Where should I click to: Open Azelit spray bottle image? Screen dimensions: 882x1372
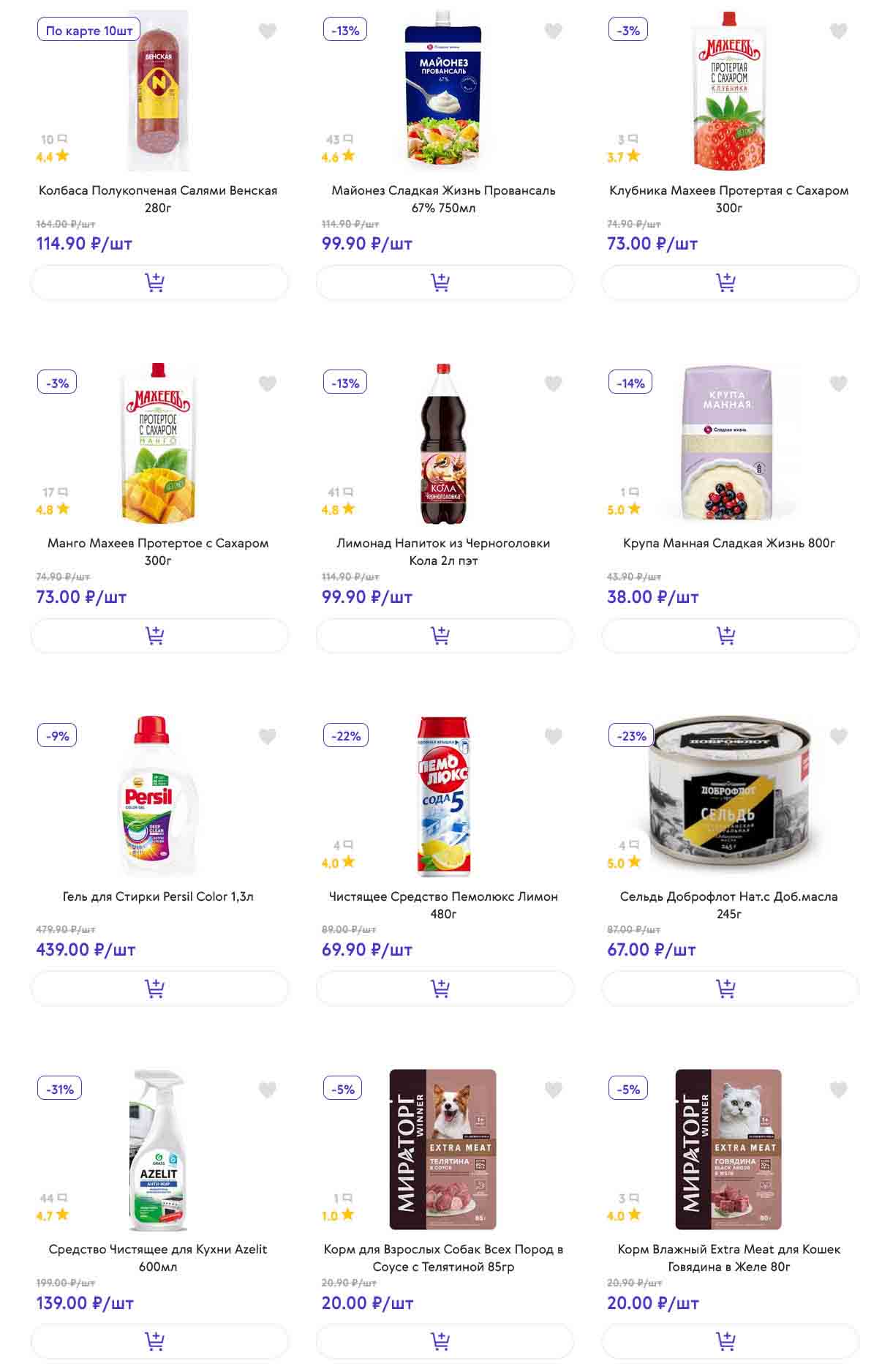[158, 1150]
